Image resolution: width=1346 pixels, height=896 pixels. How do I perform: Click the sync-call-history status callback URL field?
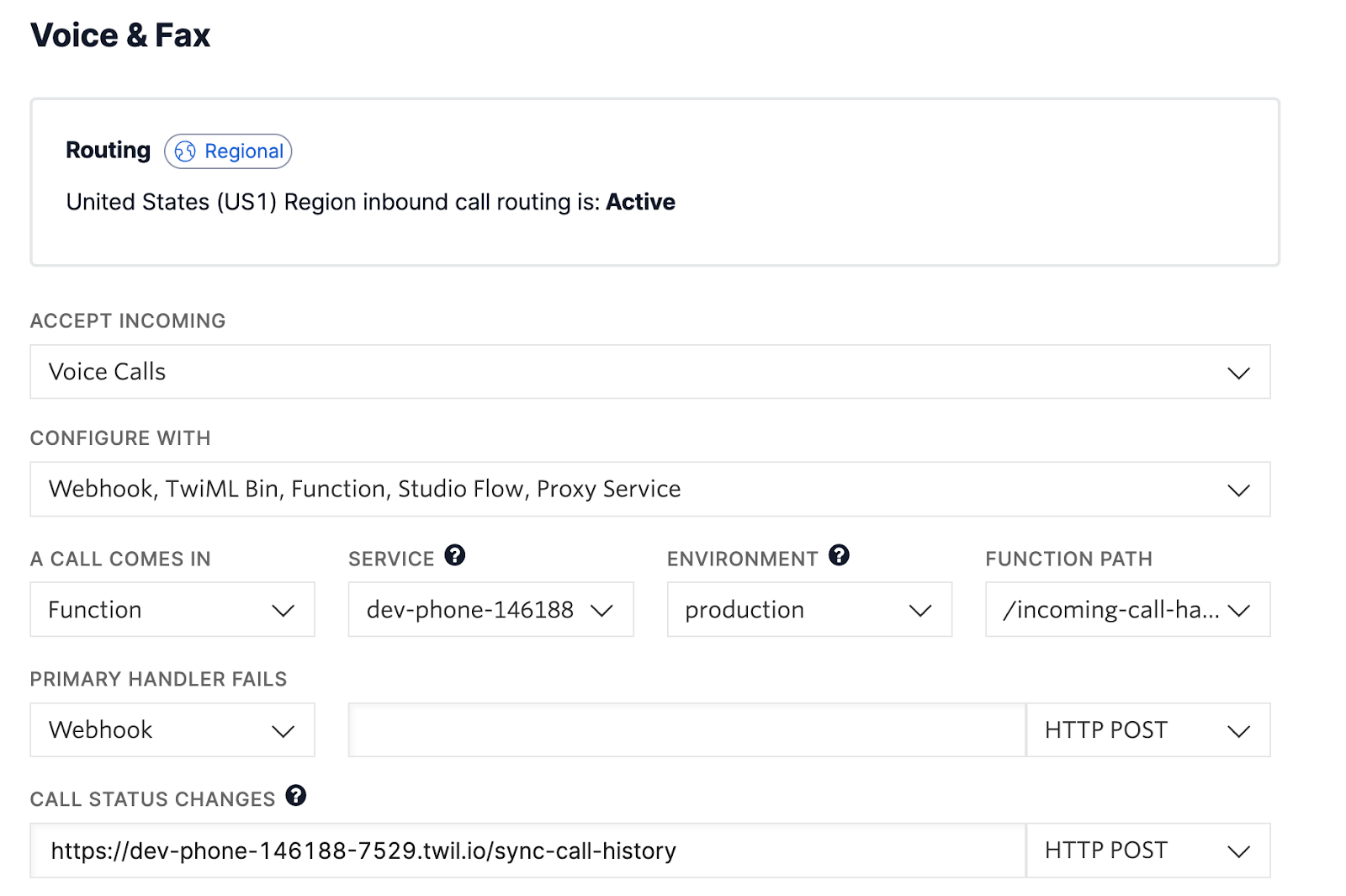point(528,851)
